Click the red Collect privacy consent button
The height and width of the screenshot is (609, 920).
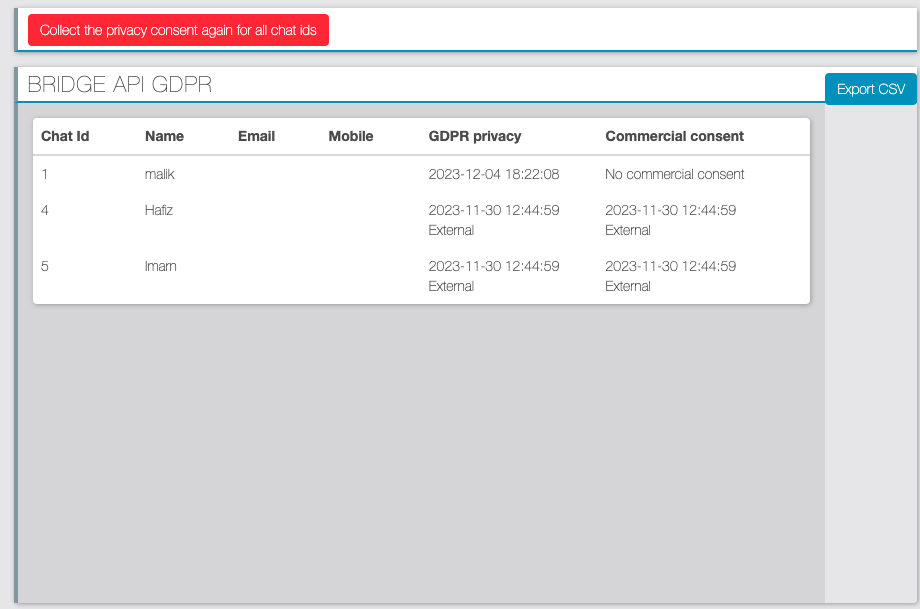[178, 30]
